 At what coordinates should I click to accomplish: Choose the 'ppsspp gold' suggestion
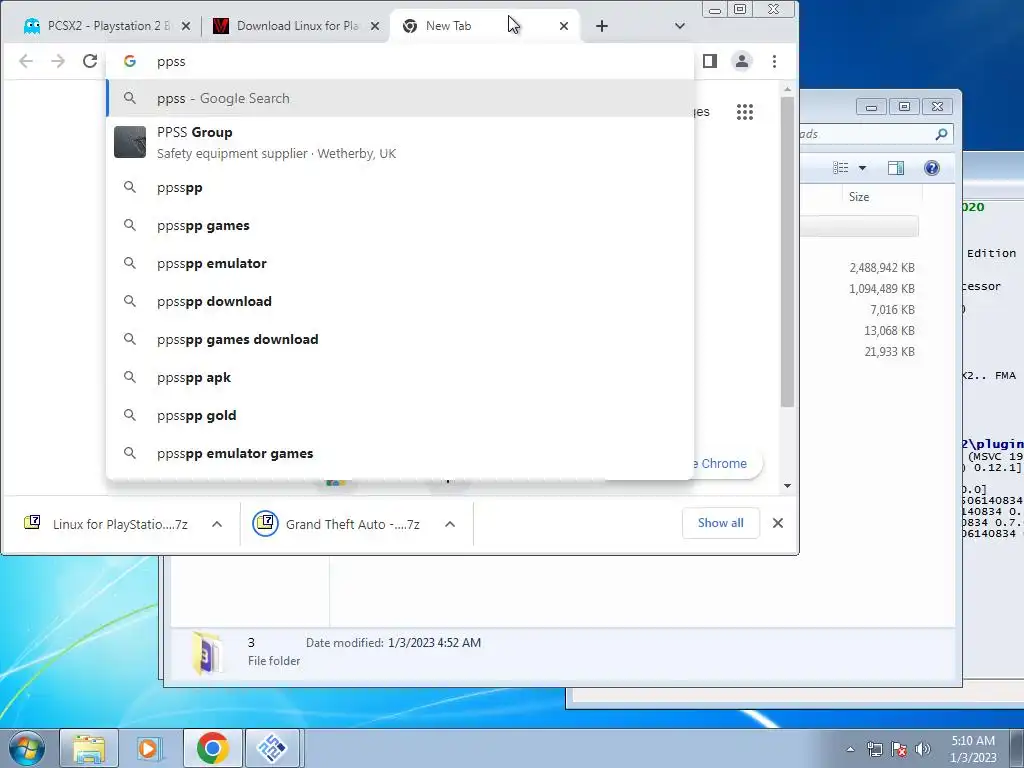(x=400, y=415)
